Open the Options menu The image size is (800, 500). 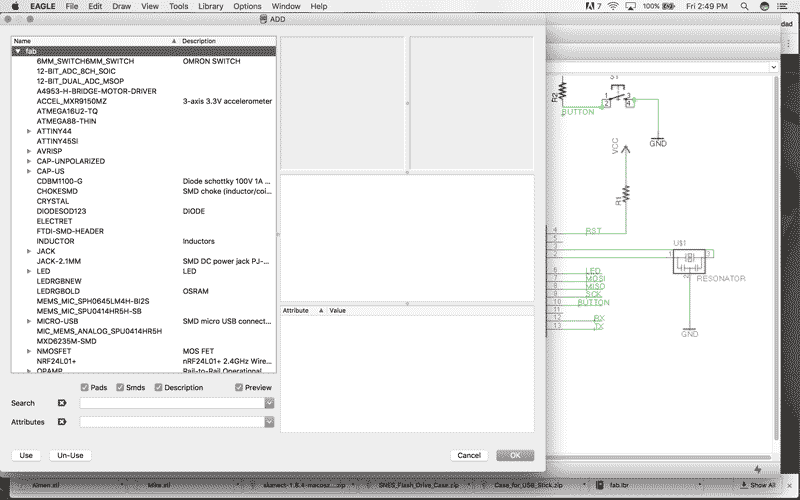247,6
